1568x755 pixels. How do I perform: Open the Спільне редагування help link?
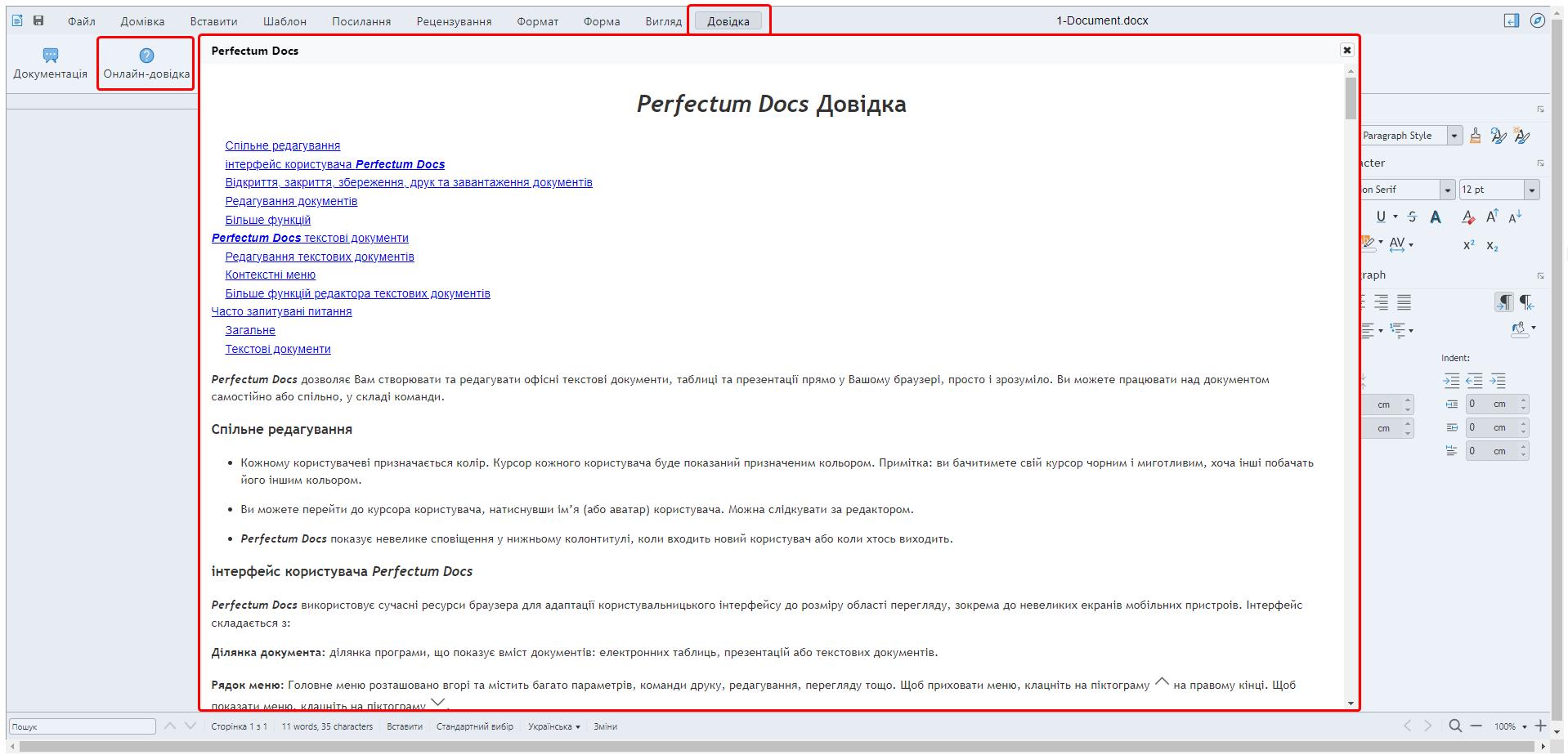pos(283,145)
